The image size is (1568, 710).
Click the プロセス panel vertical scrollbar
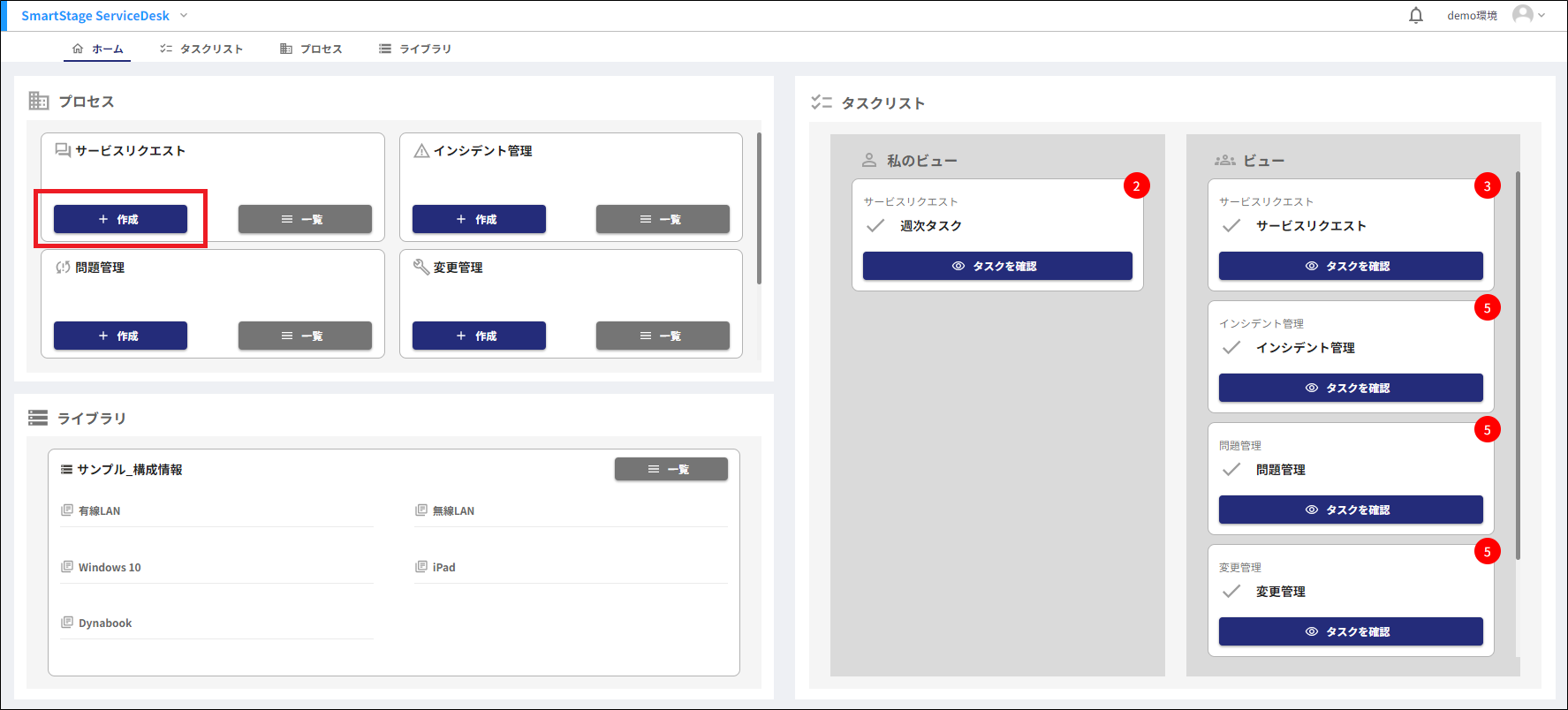click(759, 208)
